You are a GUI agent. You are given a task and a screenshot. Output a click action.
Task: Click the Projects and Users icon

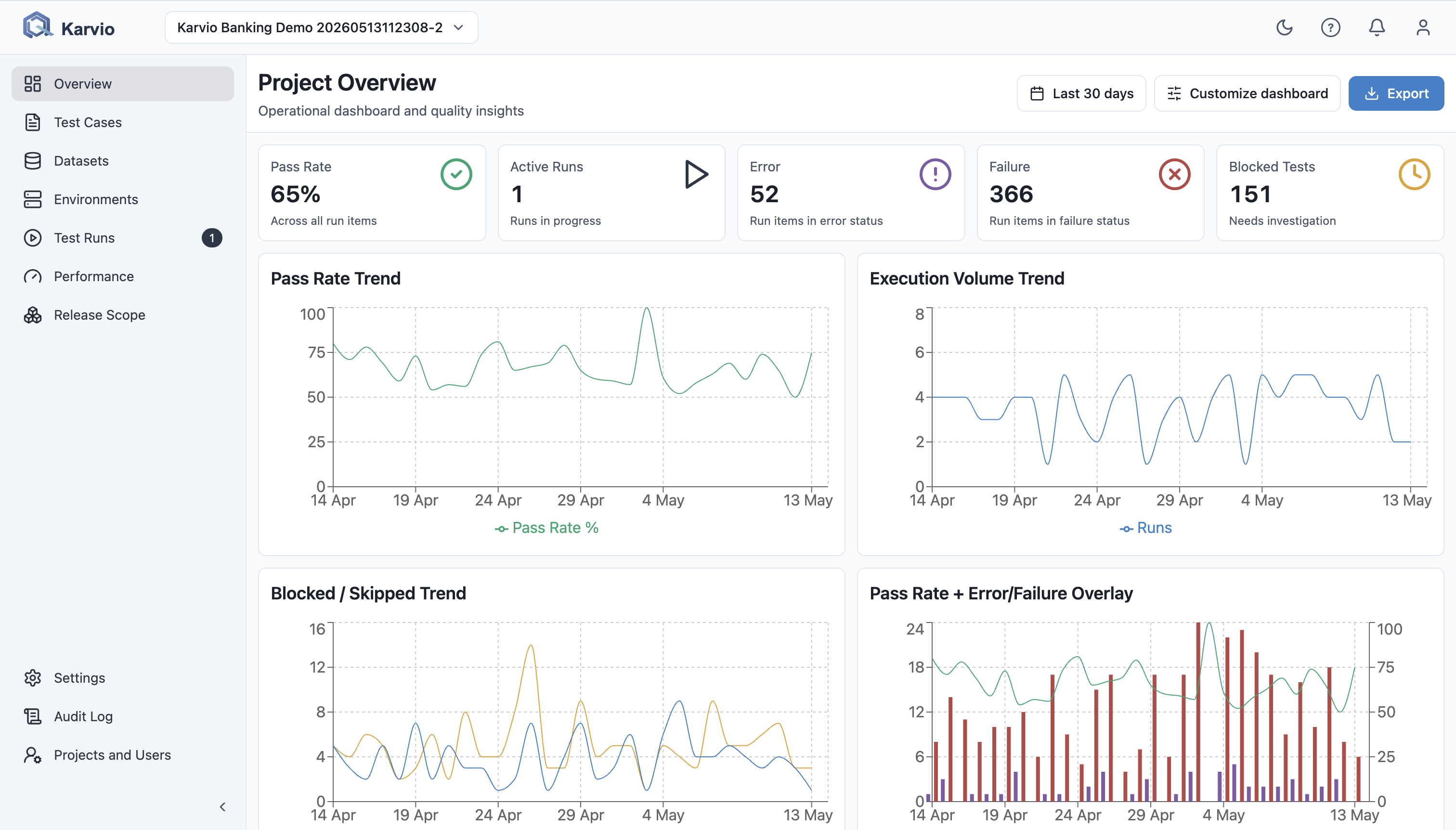[32, 755]
